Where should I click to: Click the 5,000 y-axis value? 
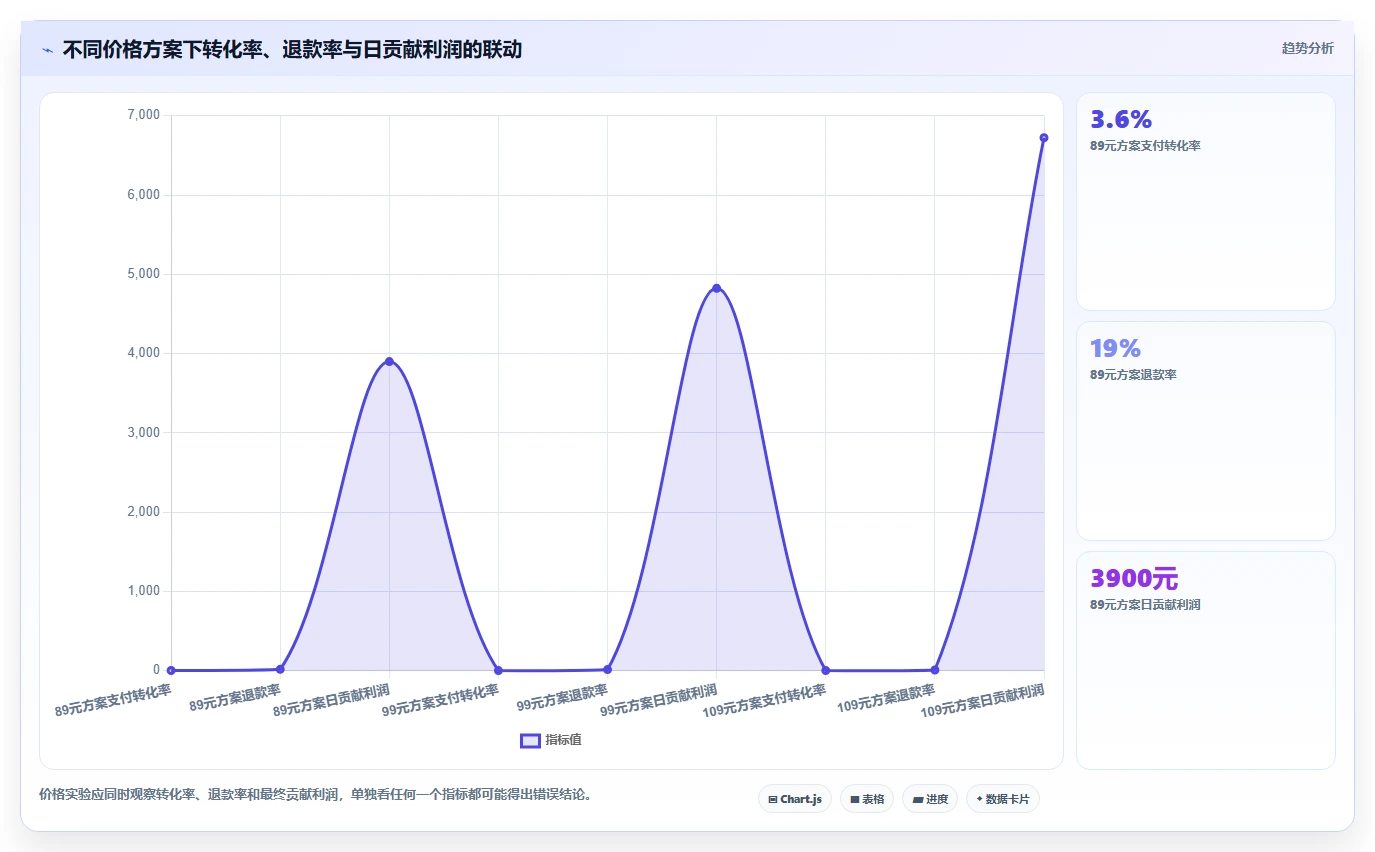144,274
